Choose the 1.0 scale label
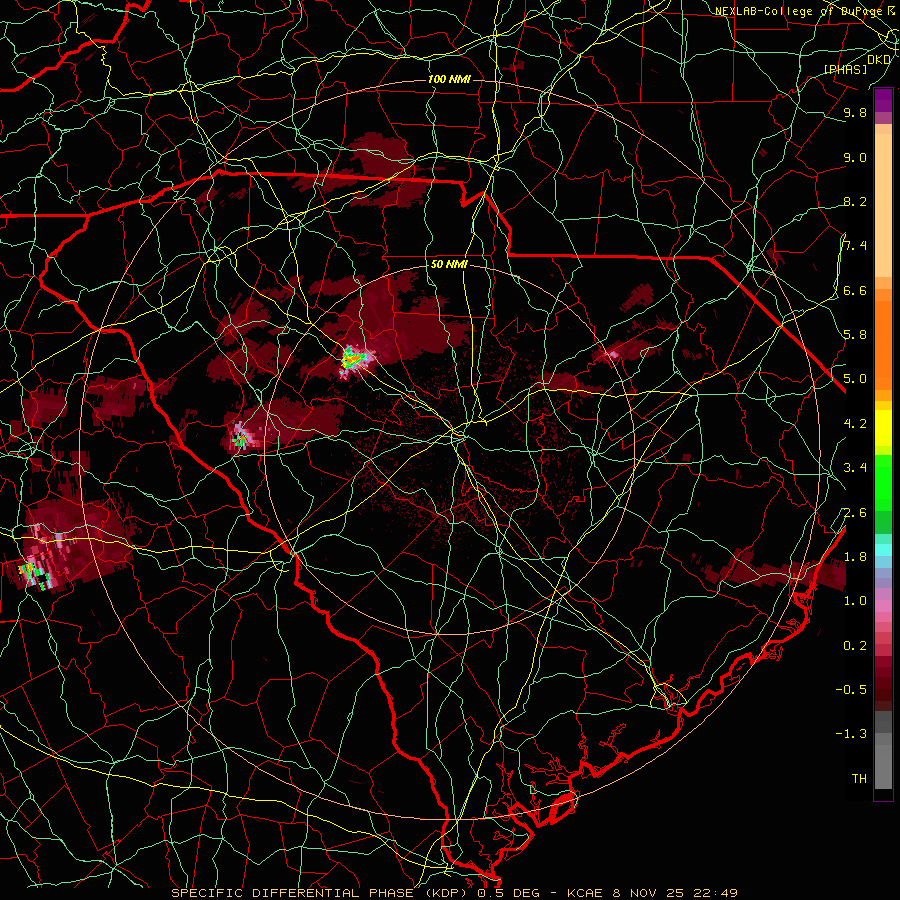900x900 pixels. pyautogui.click(x=855, y=600)
